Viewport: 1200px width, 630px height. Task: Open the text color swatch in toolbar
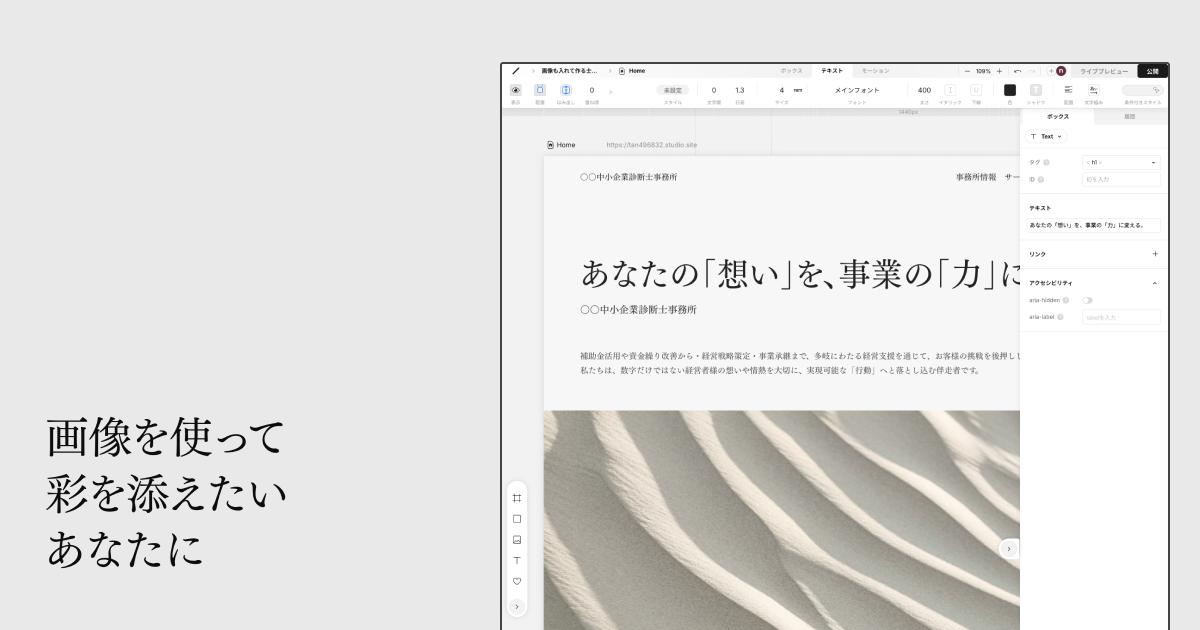click(1009, 89)
